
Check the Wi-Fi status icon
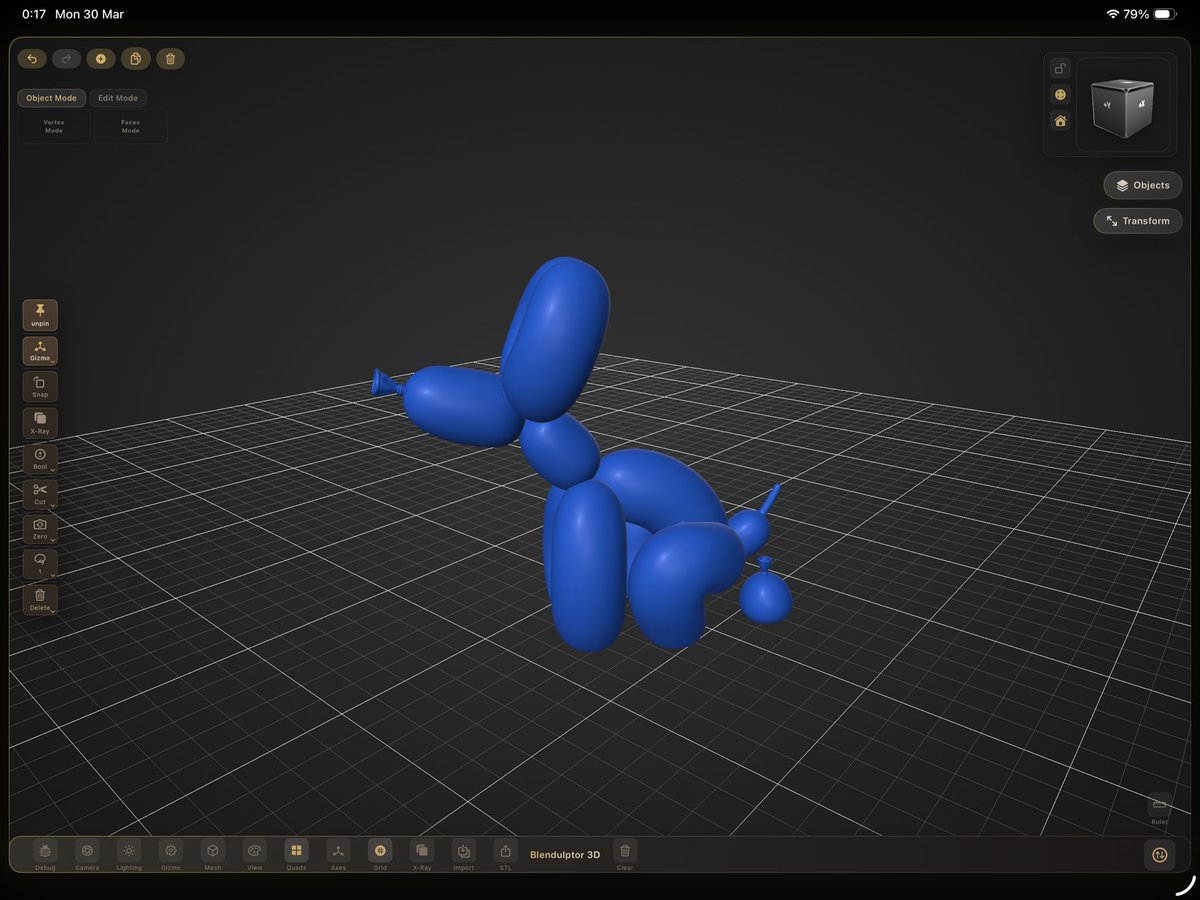[x=1112, y=15]
